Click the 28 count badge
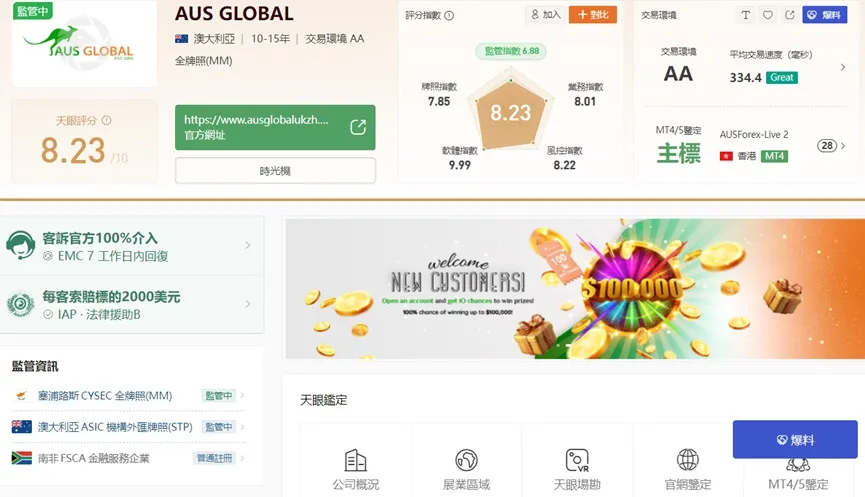The image size is (865, 497). [x=826, y=146]
